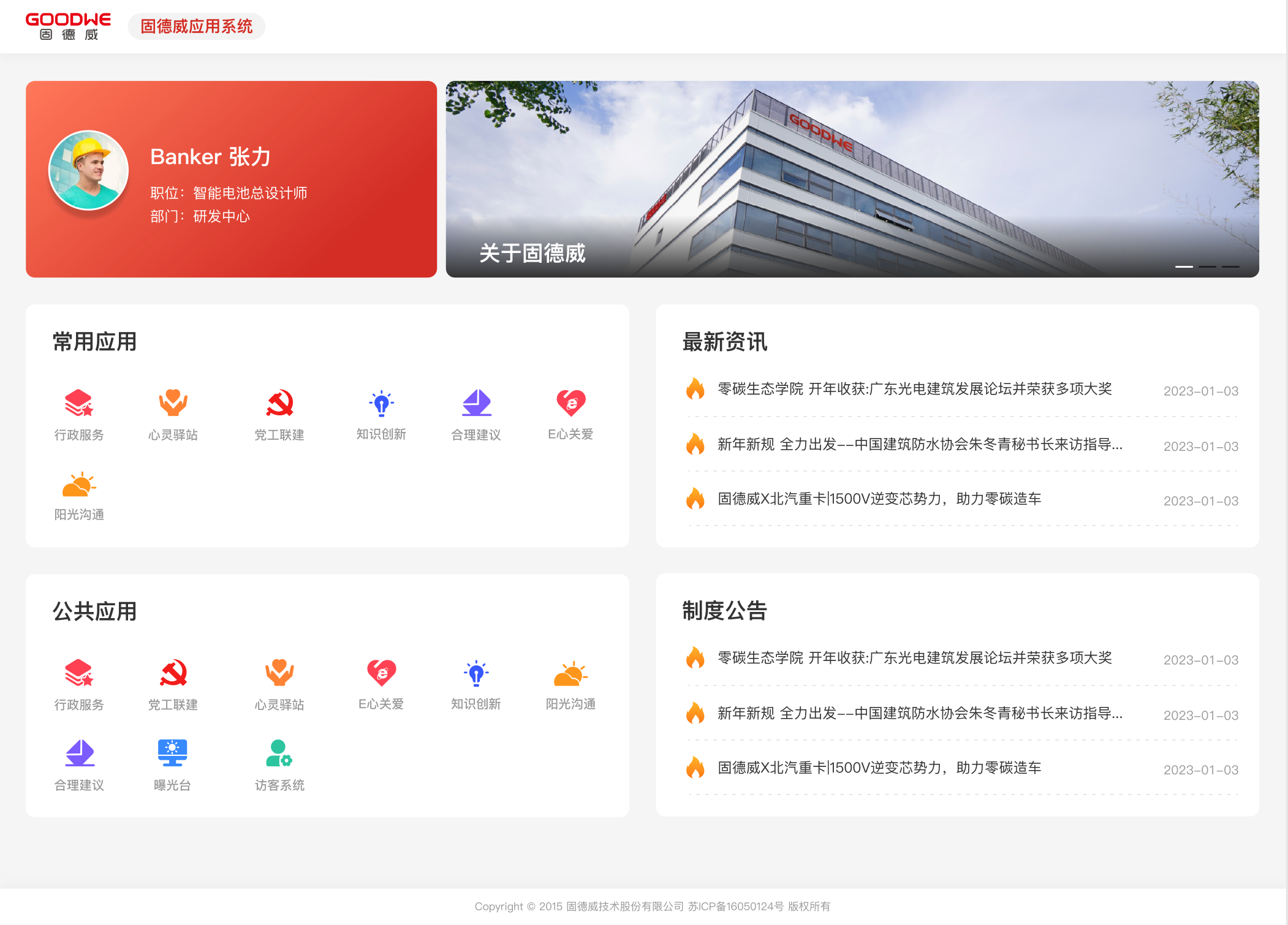This screenshot has height=925, width=1288.
Task: Launch 党工联建 from 公共应用 section
Action: 173,684
